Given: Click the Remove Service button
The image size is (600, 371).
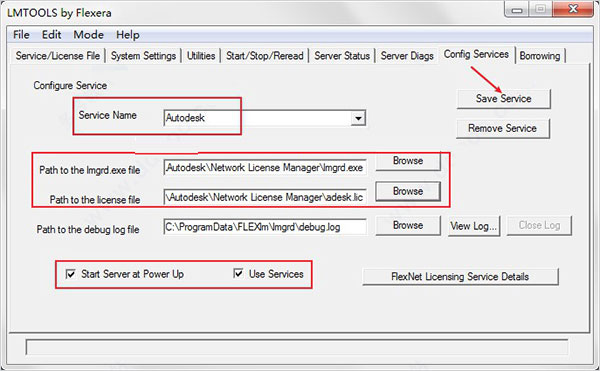Looking at the screenshot, I should click(503, 128).
